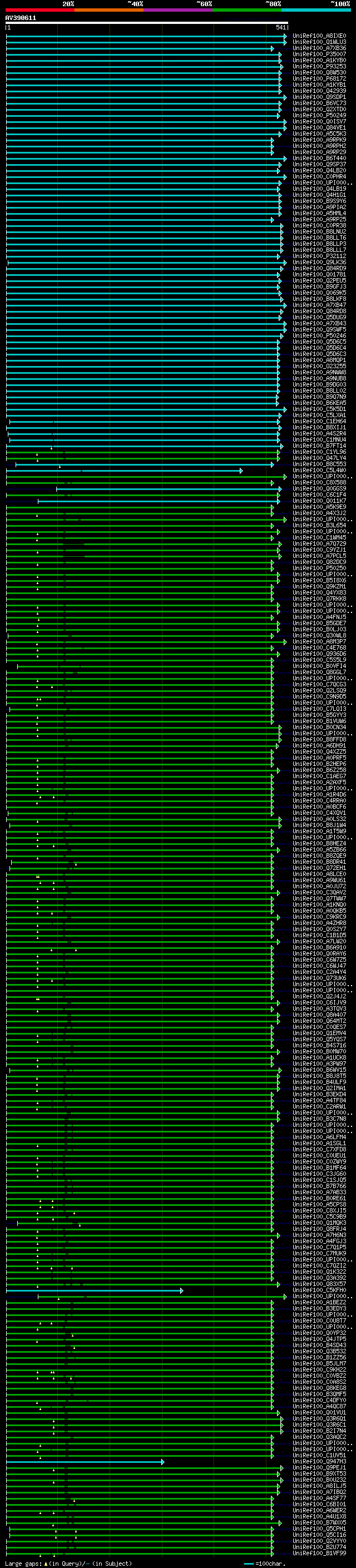Open hit UniRef100_Q1WLU3
Image resolution: width=356 pixels, height=1568 pixels.
tap(319, 42)
